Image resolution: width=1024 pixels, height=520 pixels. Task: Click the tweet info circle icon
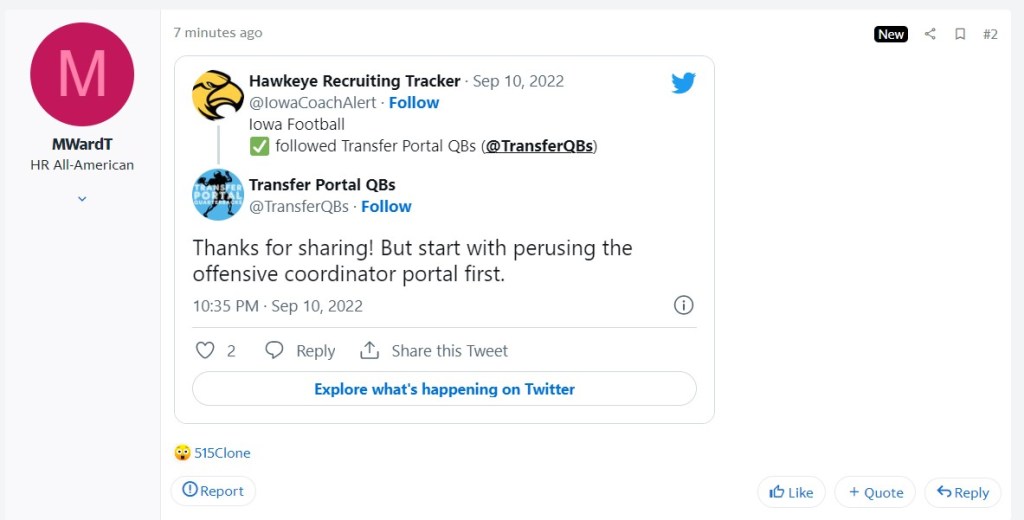click(x=683, y=305)
